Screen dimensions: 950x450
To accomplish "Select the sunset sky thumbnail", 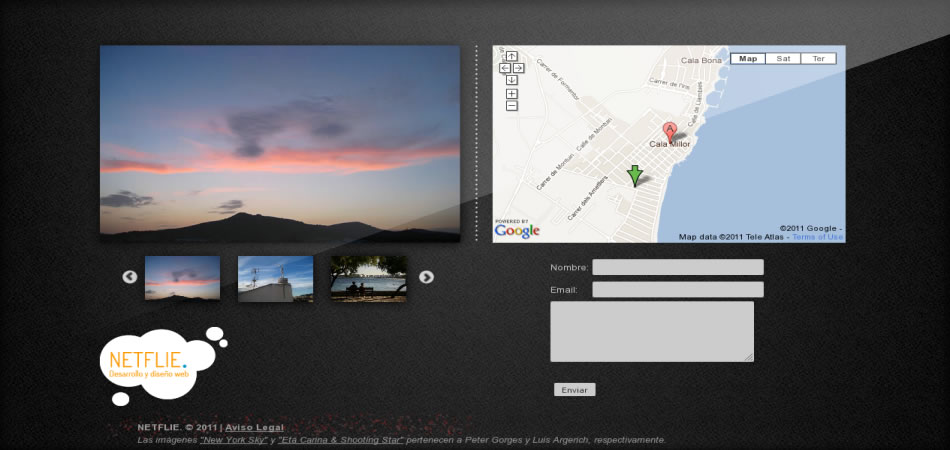I will click(x=182, y=278).
